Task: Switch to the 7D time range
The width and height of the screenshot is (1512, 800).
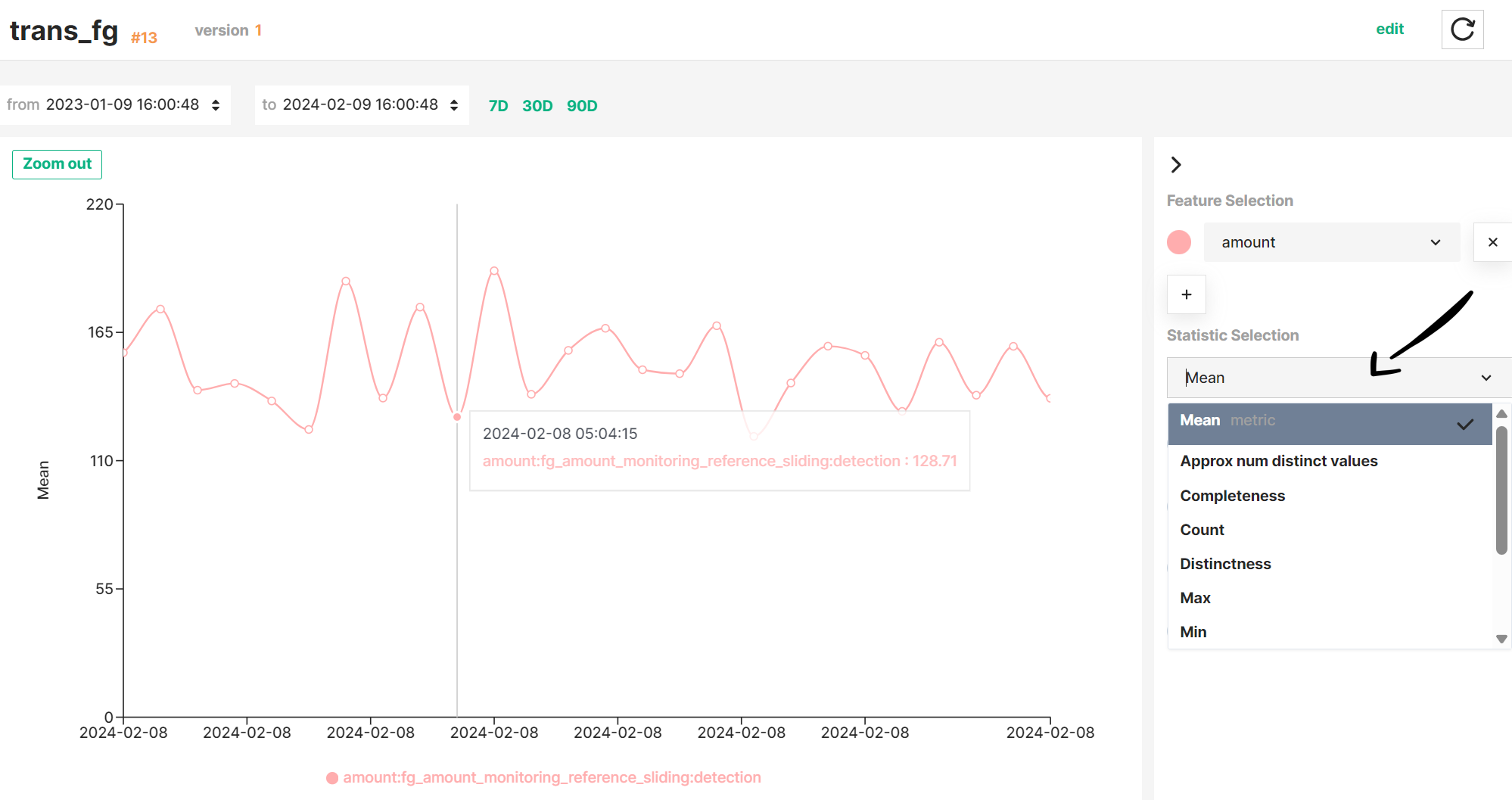Action: (x=499, y=105)
